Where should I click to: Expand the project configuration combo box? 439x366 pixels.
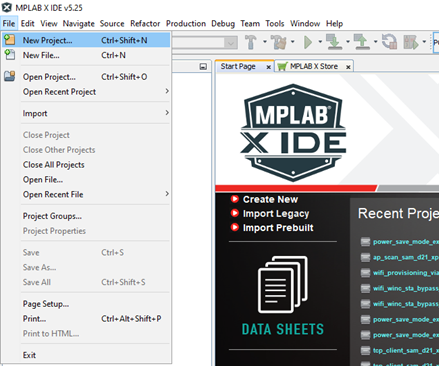pyautogui.click(x=230, y=43)
